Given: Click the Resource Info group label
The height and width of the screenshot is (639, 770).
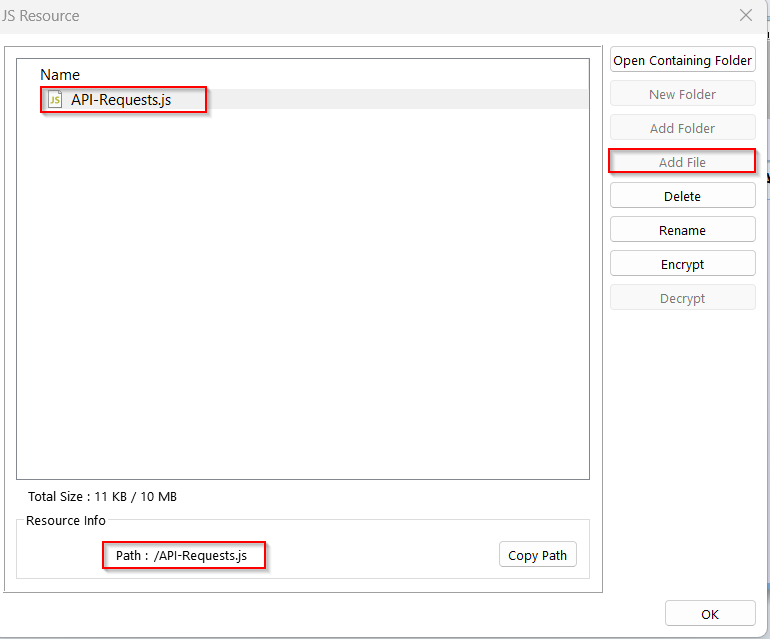Looking at the screenshot, I should (x=66, y=520).
